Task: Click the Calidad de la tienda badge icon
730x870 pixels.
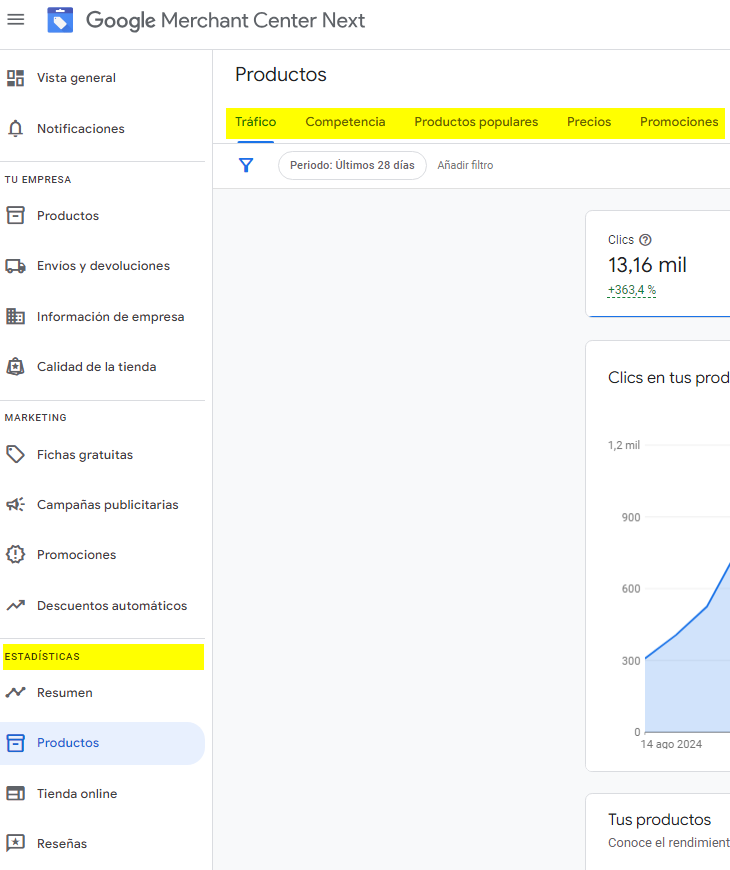Action: [16, 367]
